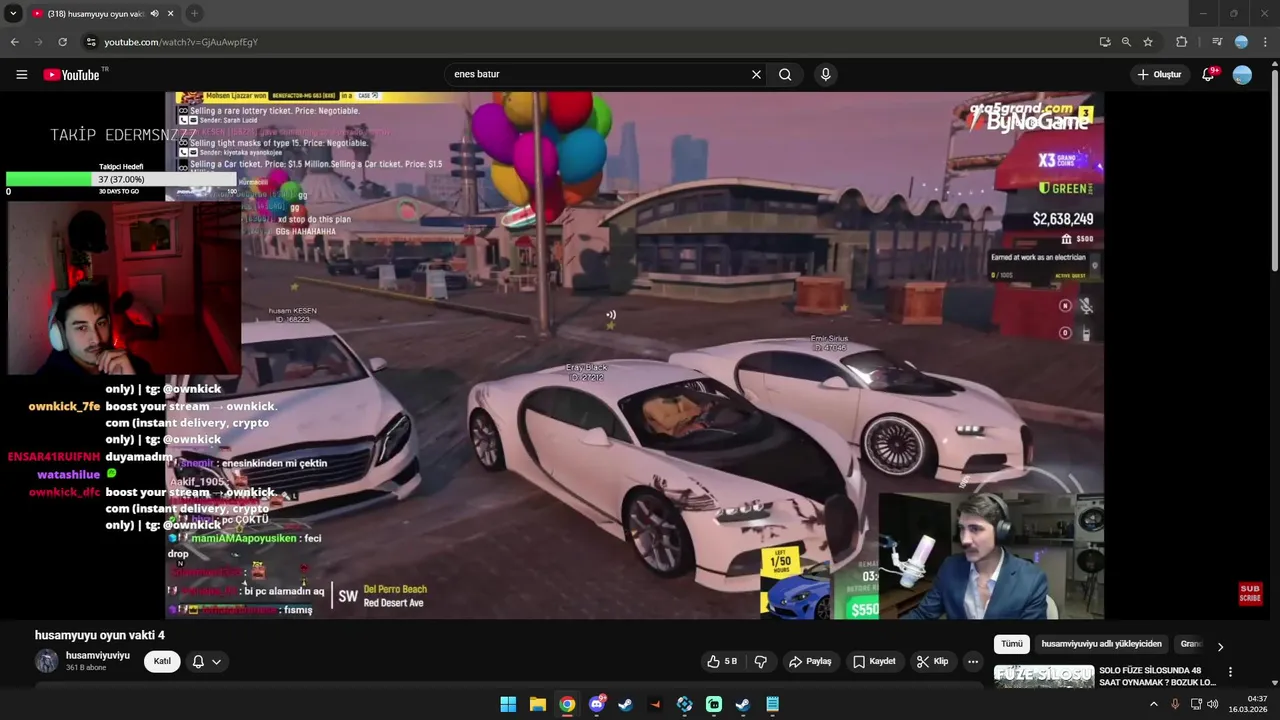Open FÜZE SİLOSU video thumbnail

coord(1044,677)
